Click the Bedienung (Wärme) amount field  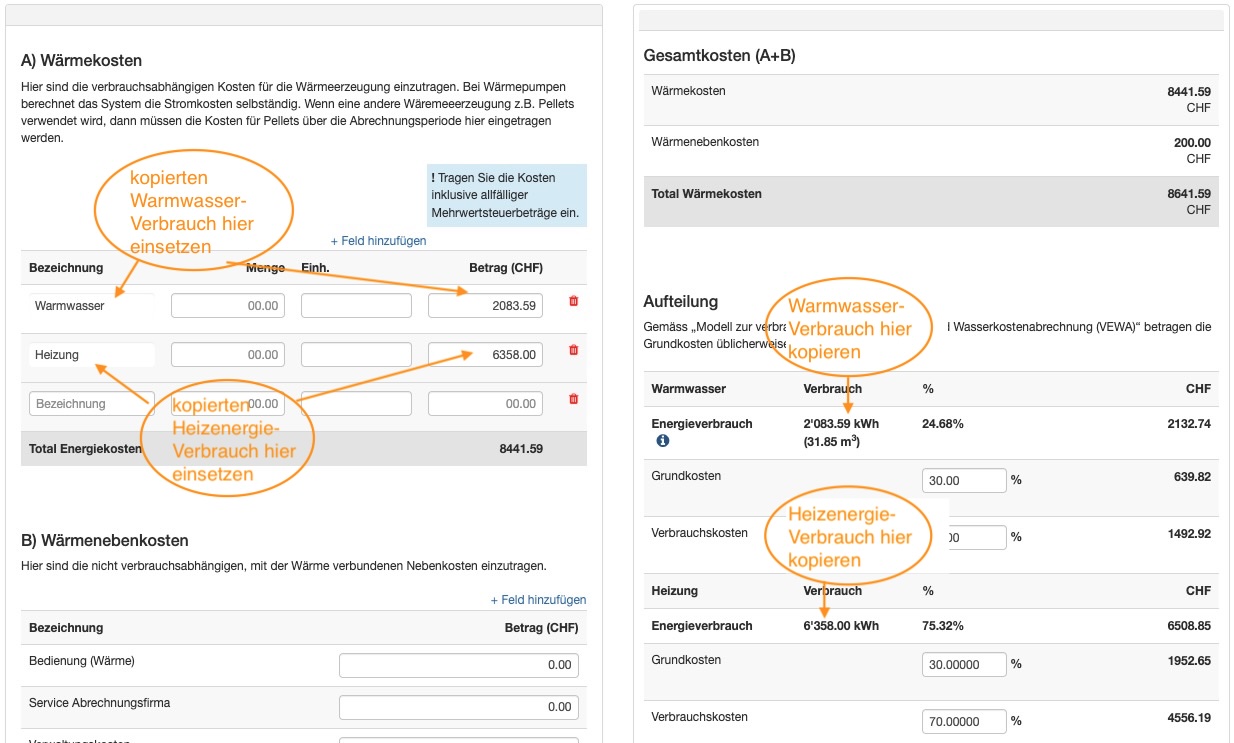tap(458, 665)
